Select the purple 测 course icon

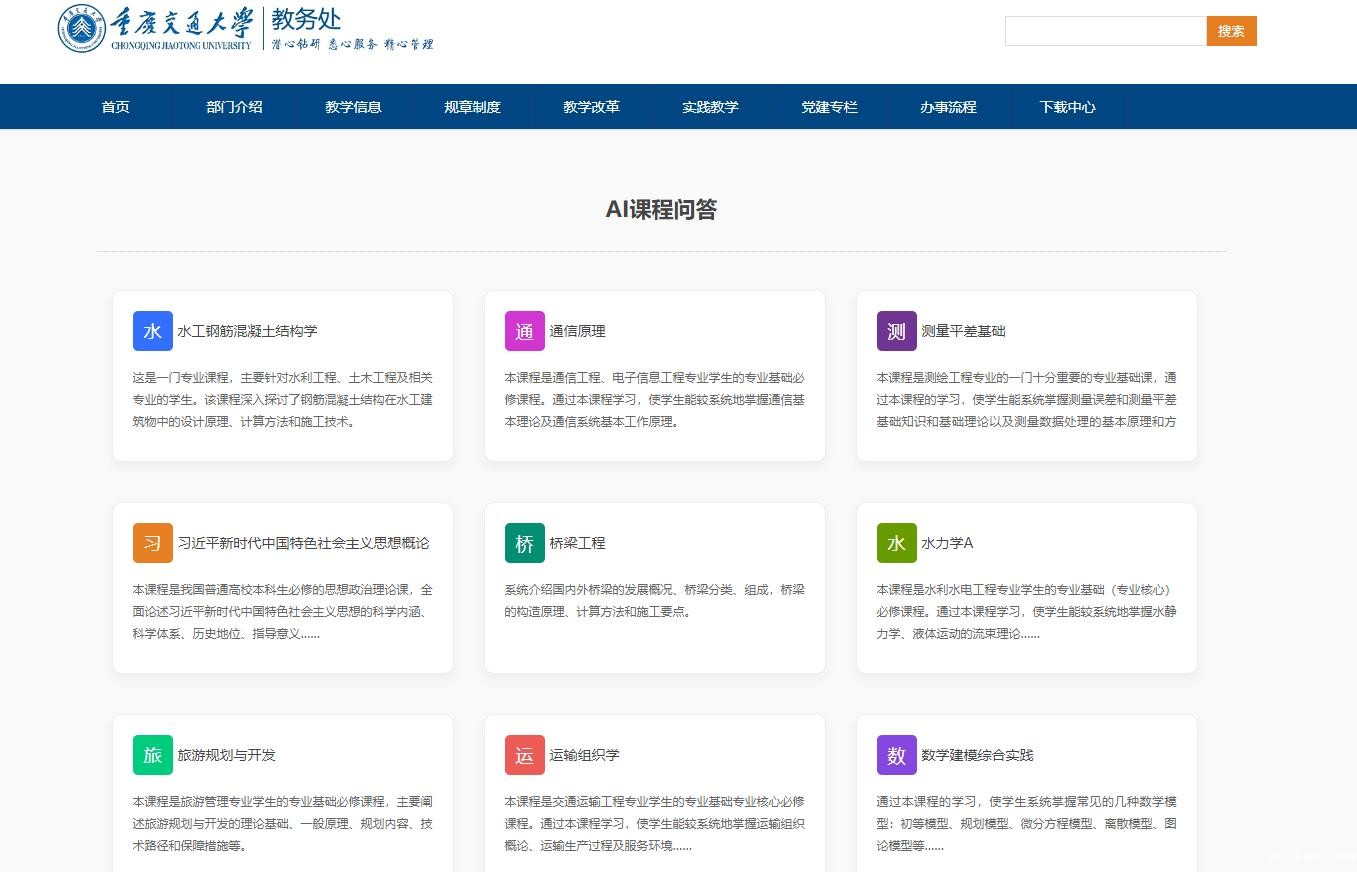[x=896, y=331]
